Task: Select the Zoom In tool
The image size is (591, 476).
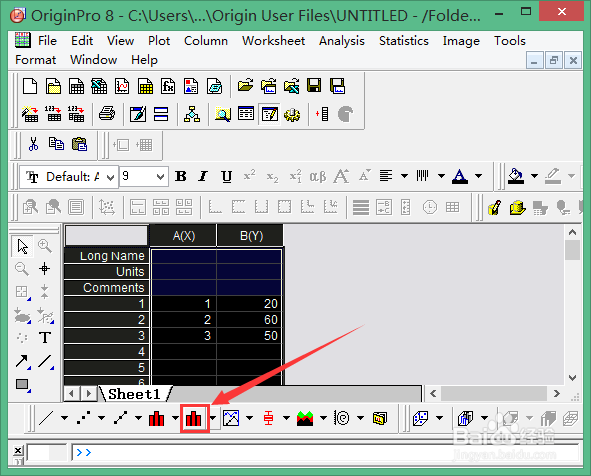Action: point(44,246)
